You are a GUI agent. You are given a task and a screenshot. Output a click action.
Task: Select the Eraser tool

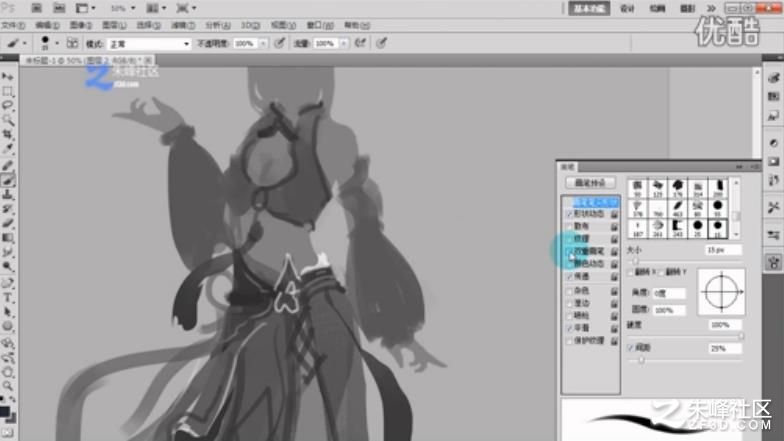(x=8, y=224)
